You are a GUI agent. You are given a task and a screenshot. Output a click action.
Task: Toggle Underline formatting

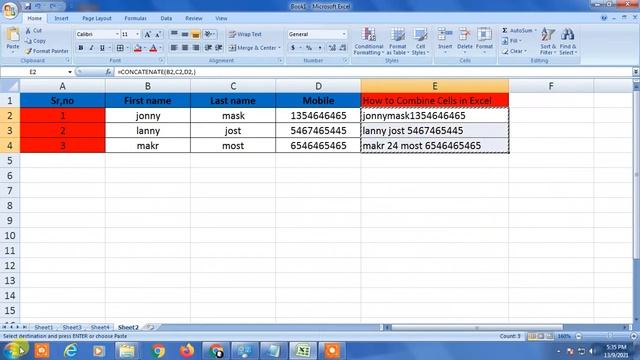pos(102,48)
